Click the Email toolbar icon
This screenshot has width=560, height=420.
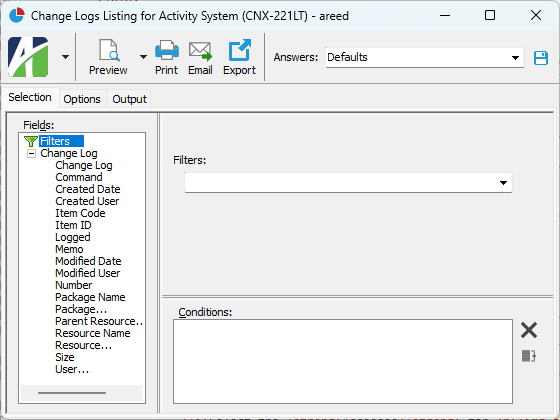pos(200,51)
